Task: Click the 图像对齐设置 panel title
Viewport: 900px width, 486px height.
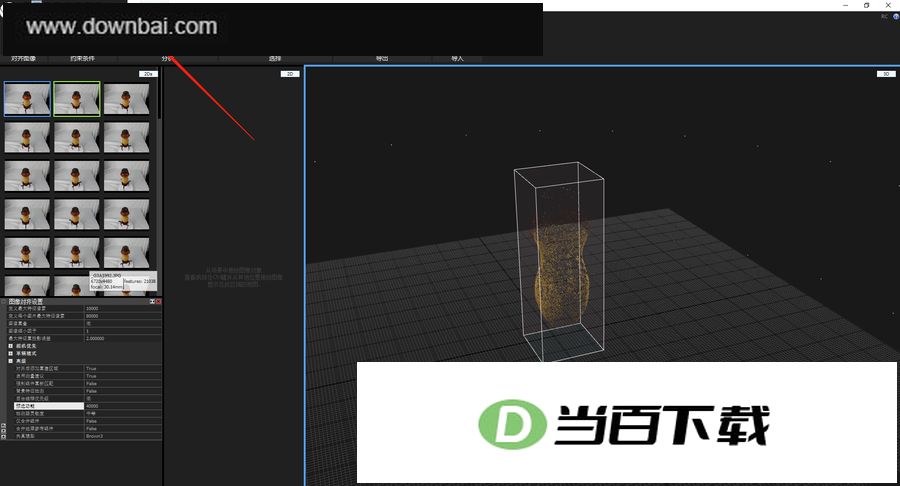Action: 25,301
